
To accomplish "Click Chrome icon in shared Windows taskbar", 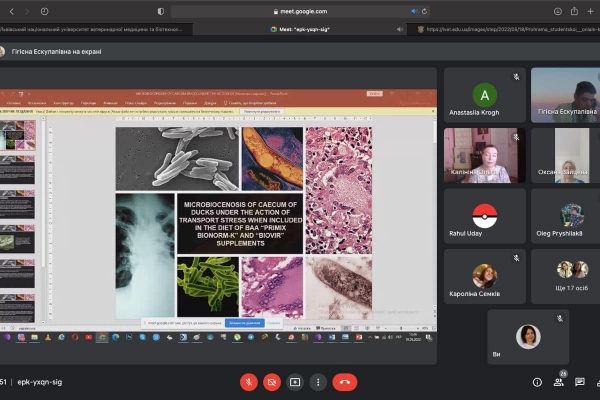I will (102, 337).
